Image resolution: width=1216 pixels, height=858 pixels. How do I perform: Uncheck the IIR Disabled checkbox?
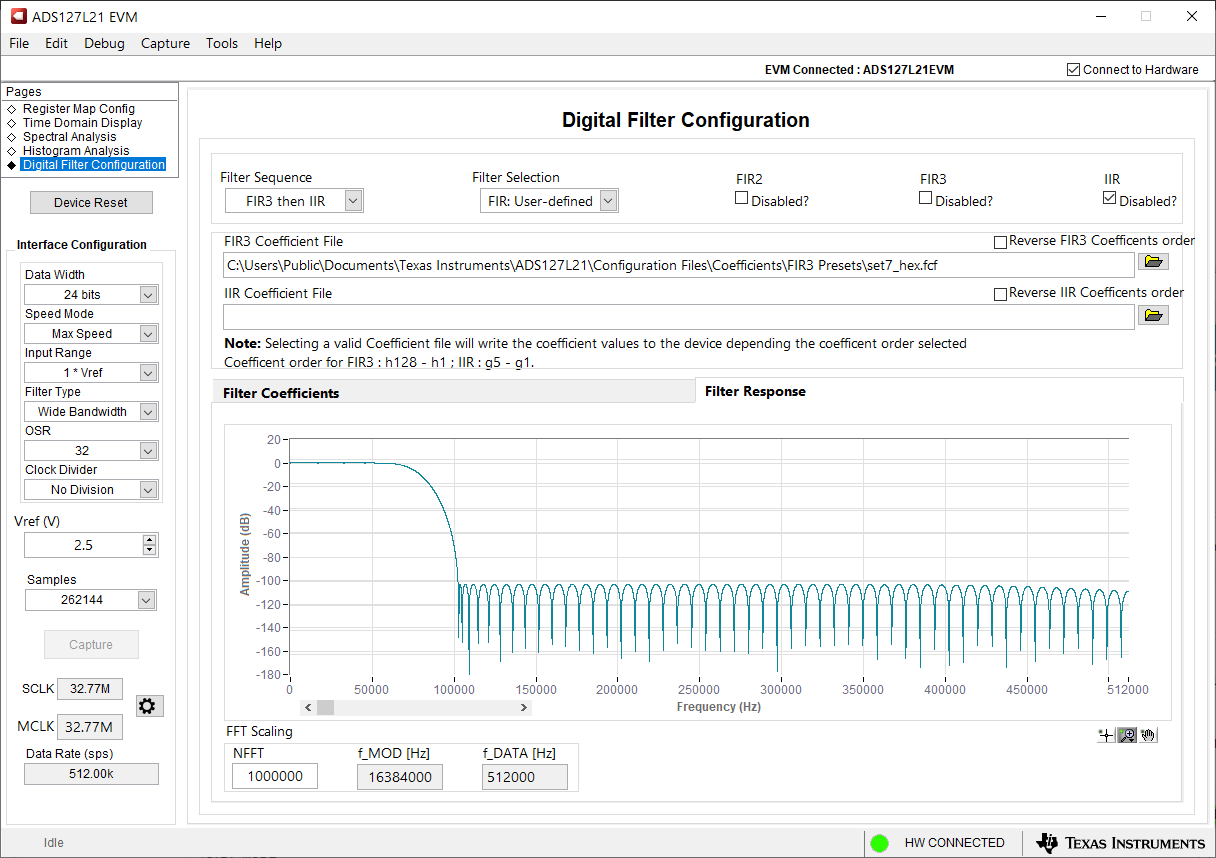pyautogui.click(x=1109, y=199)
